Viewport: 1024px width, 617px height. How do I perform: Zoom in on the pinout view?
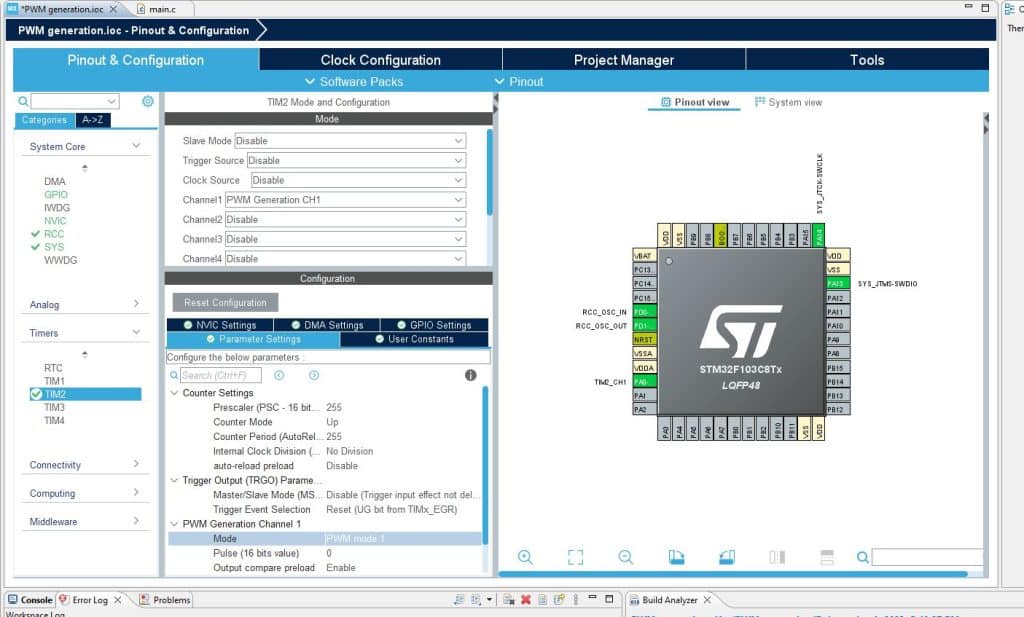click(x=525, y=557)
